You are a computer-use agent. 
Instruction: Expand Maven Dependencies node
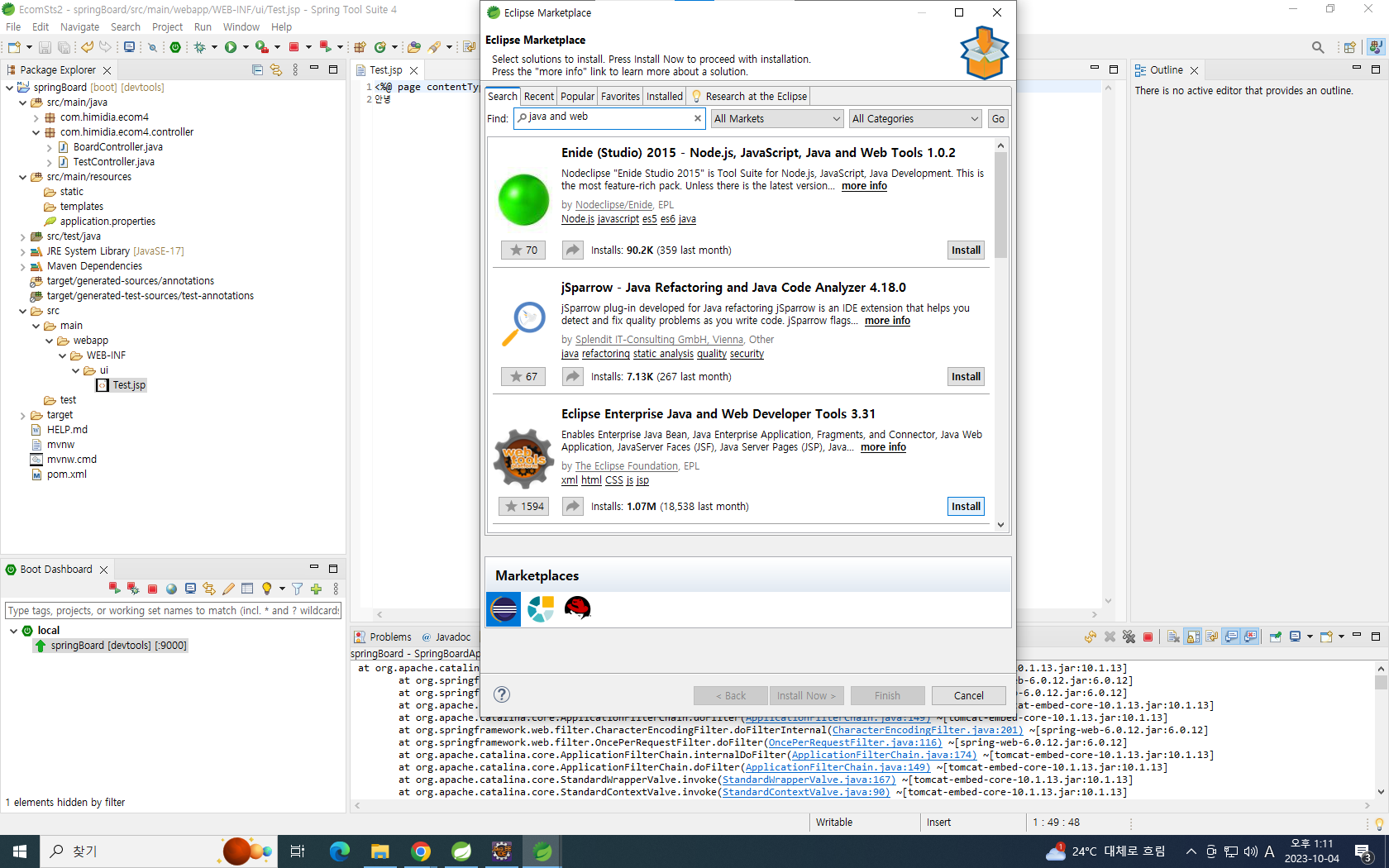pos(22,266)
